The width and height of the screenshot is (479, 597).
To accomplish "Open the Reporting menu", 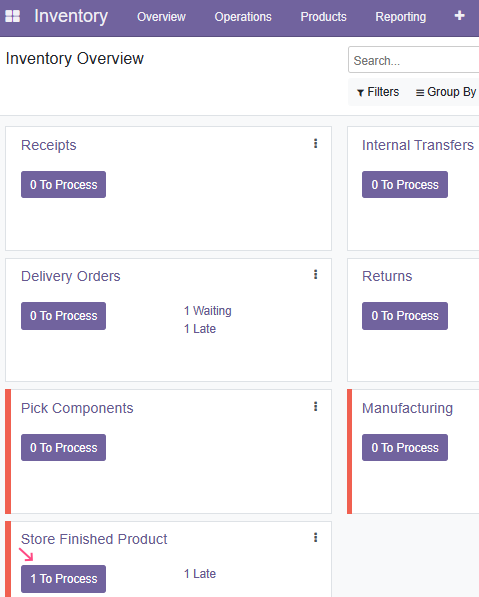I will [x=401, y=17].
